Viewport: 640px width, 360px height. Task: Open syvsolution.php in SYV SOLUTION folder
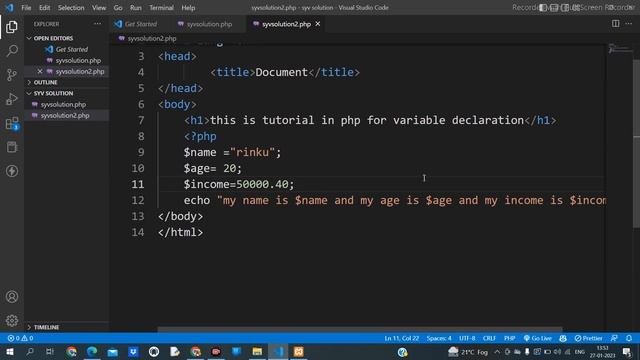[x=63, y=104]
